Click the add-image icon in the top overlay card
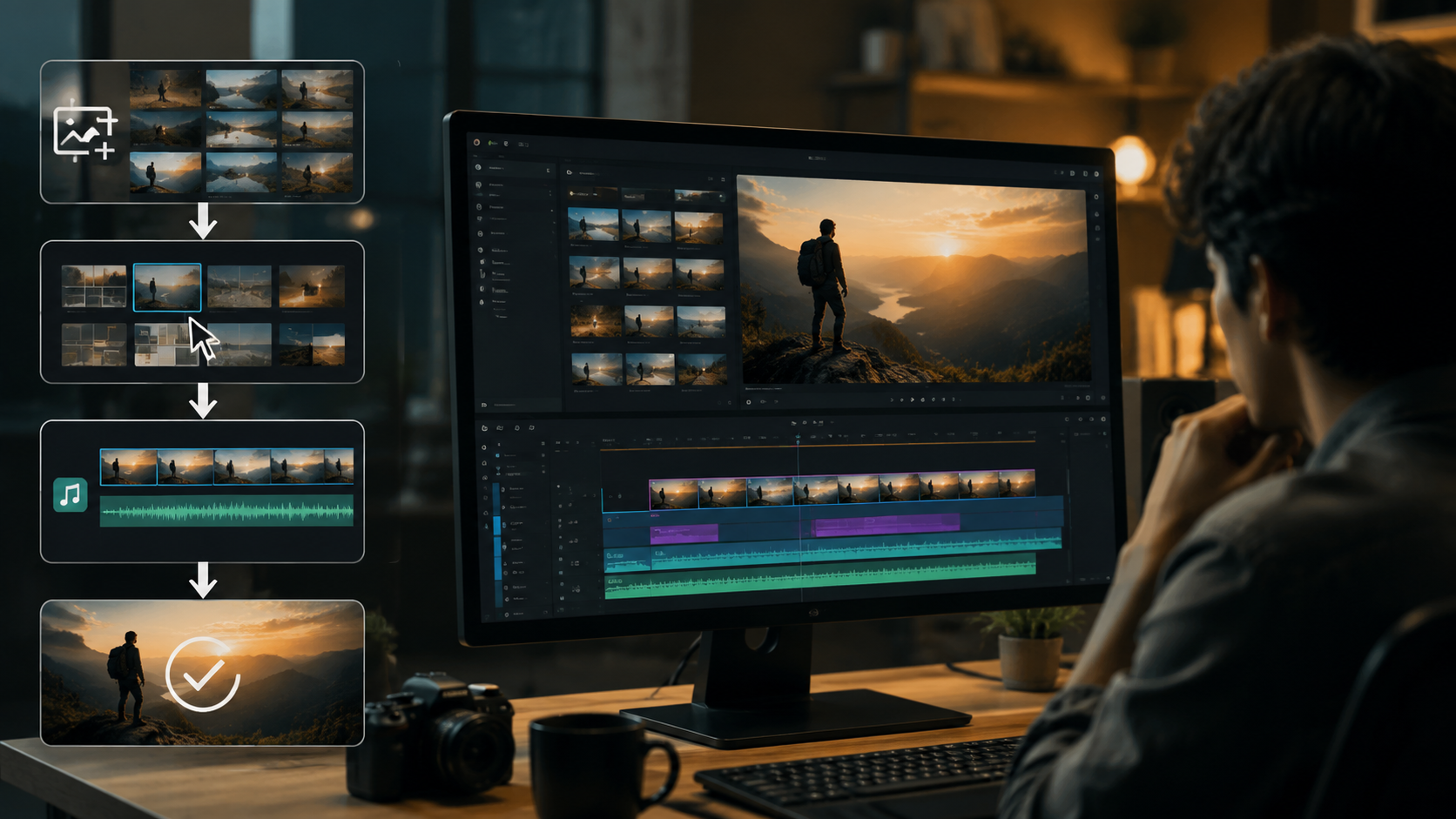 [84, 132]
